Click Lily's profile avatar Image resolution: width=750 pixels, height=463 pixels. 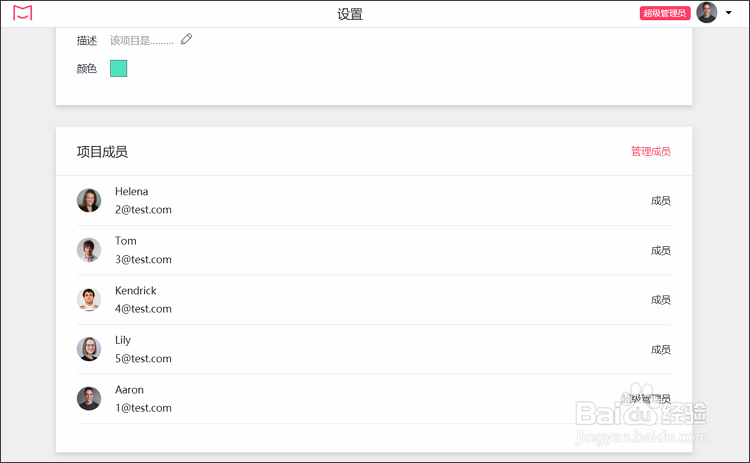[89, 349]
